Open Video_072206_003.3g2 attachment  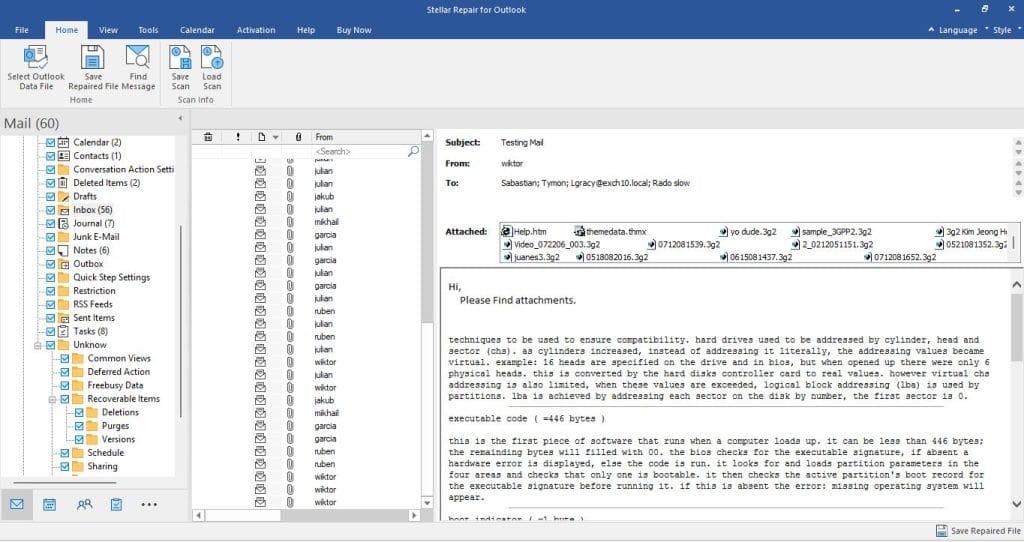(x=551, y=244)
